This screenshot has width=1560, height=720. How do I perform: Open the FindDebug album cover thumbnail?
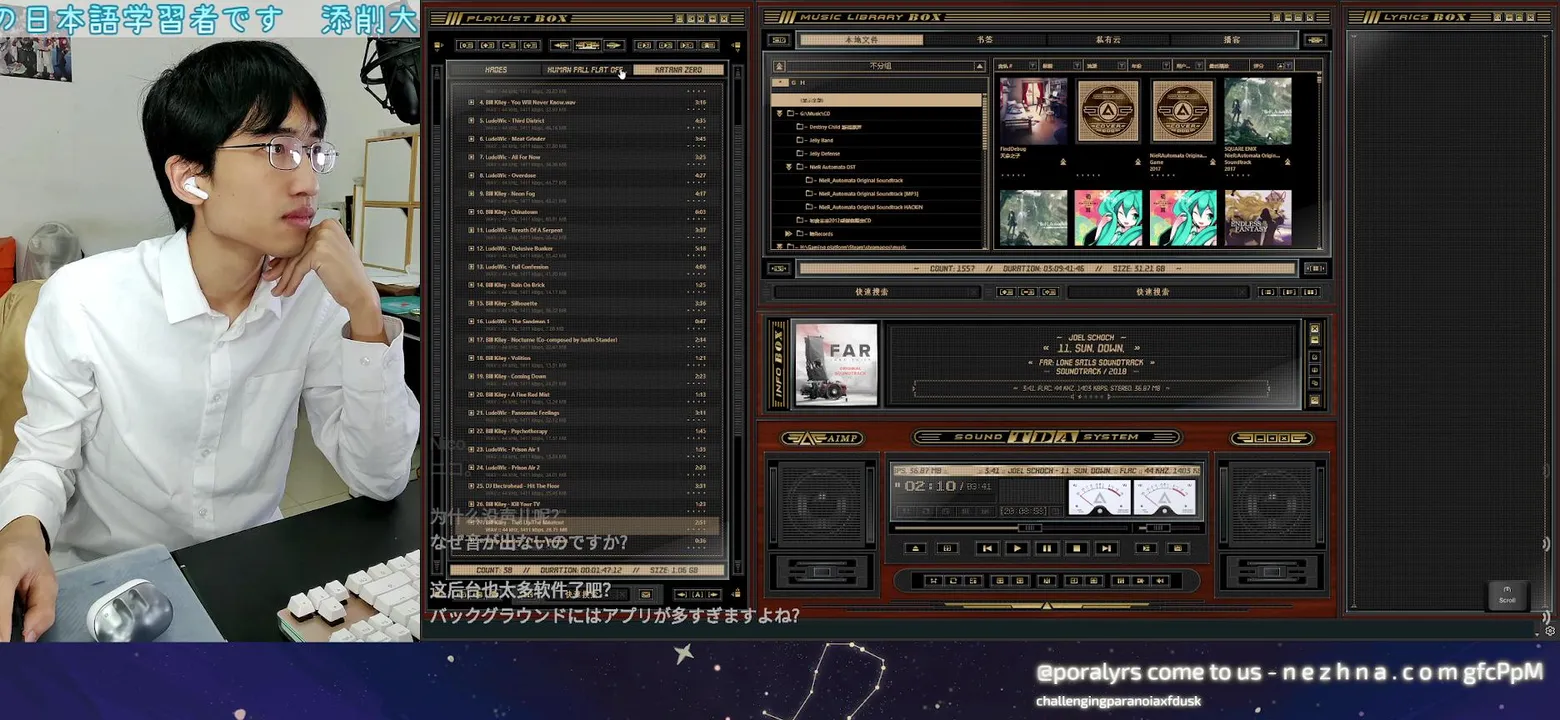(x=1033, y=110)
